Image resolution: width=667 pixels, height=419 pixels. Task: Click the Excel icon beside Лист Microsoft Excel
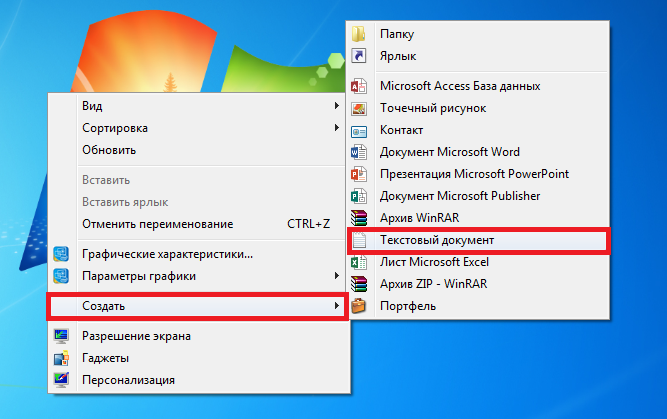[359, 262]
